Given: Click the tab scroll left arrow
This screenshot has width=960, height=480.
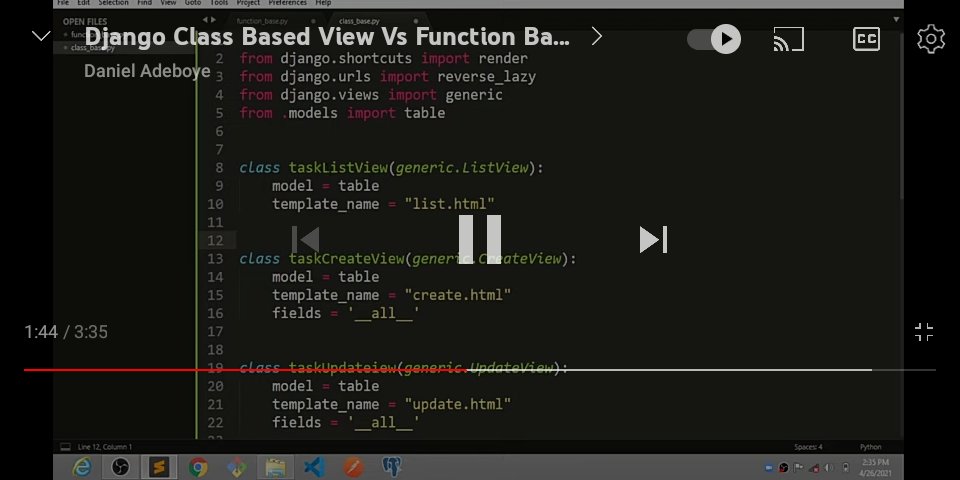Looking at the screenshot, I should (205, 20).
